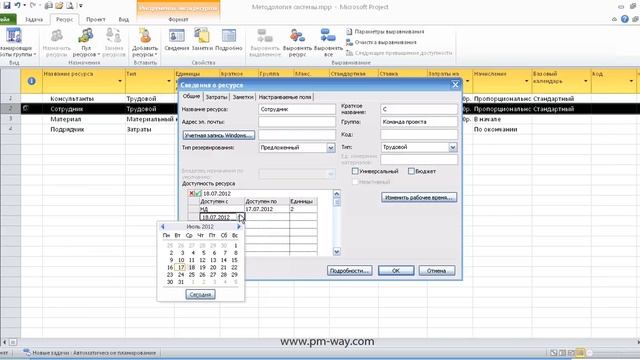Open the Notes tab in dialog
Viewport: 640px width, 360px height.
click(243, 97)
